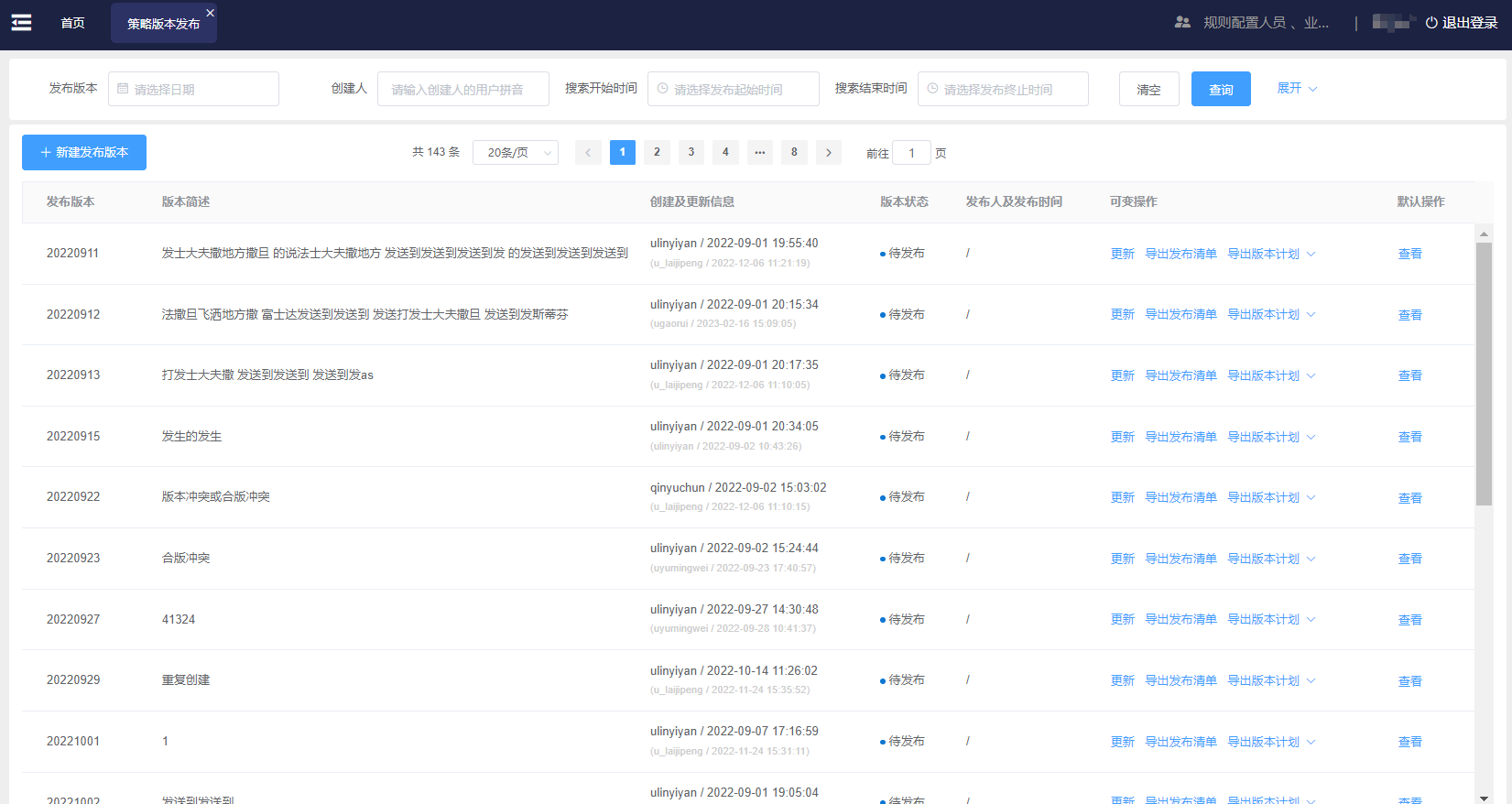
Task: Click 导出发布清单 for version 20220922
Action: 1180,497
